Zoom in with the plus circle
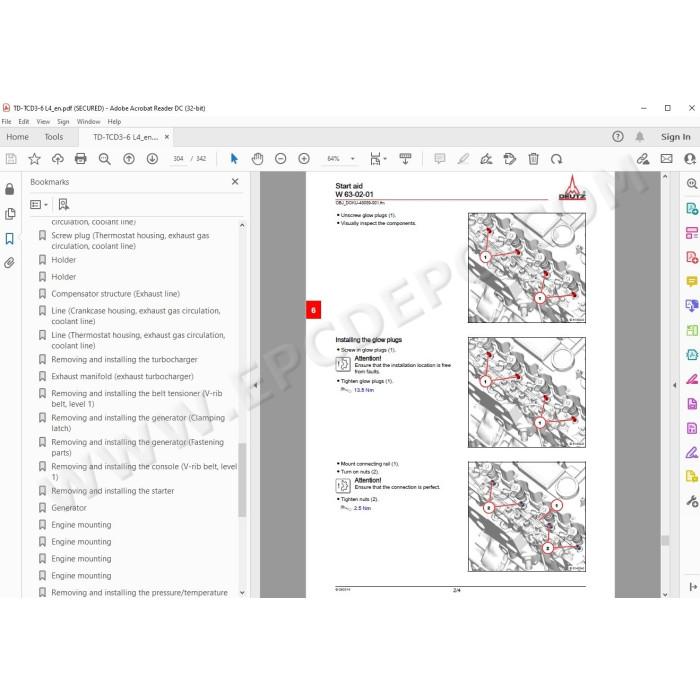The image size is (700, 700). click(x=304, y=159)
